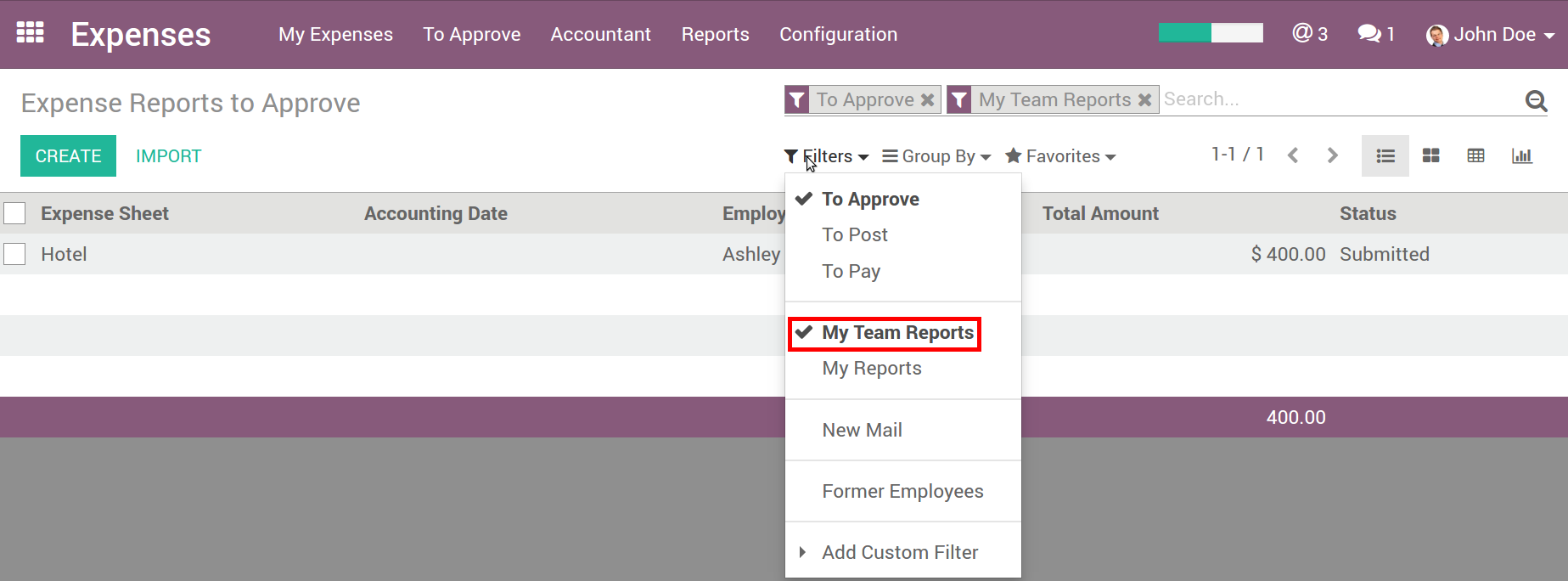Expand Add Custom Filter option
Viewport: 1568px width, 581px height.
(x=899, y=552)
